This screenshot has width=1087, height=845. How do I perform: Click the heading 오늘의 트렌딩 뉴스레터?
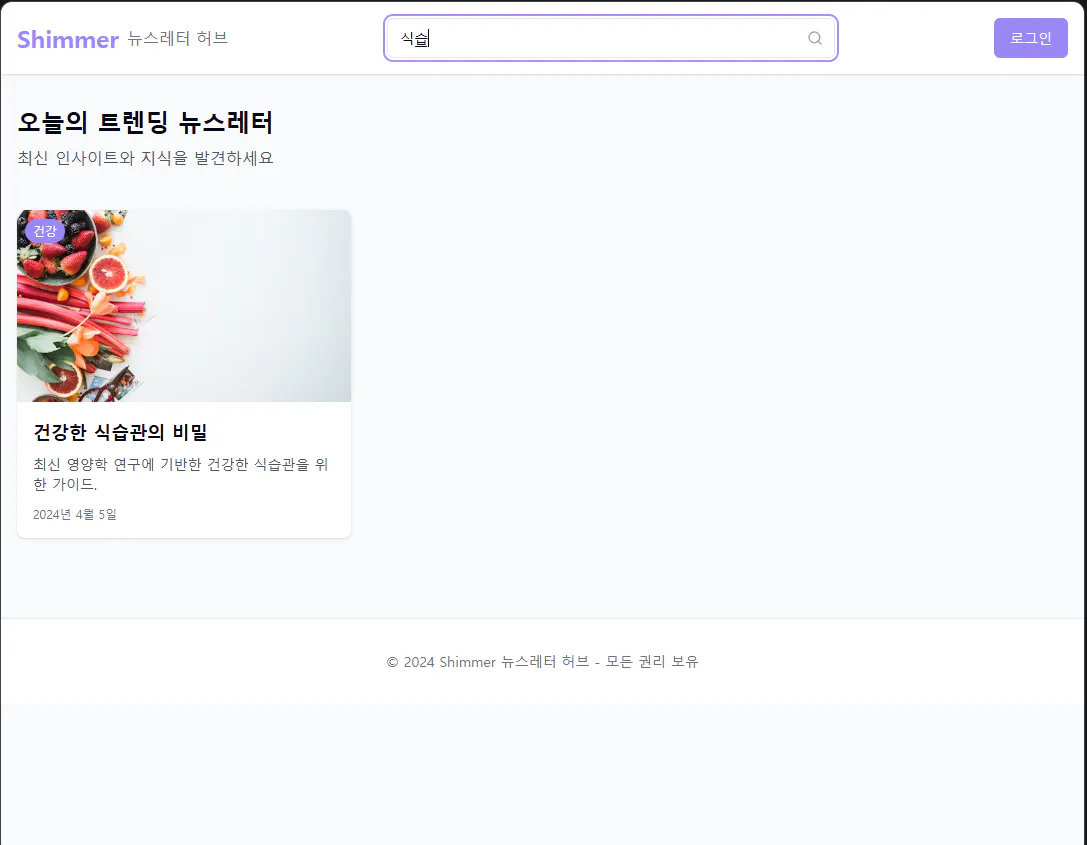145,123
